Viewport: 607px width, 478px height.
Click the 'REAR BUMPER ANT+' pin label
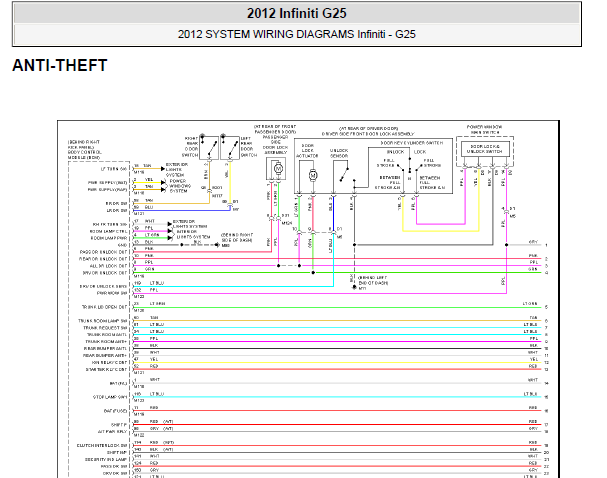[105, 356]
